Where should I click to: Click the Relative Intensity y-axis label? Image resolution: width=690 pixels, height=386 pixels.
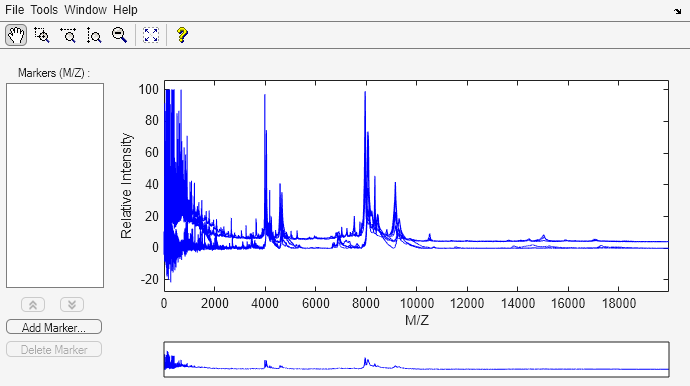coord(126,186)
